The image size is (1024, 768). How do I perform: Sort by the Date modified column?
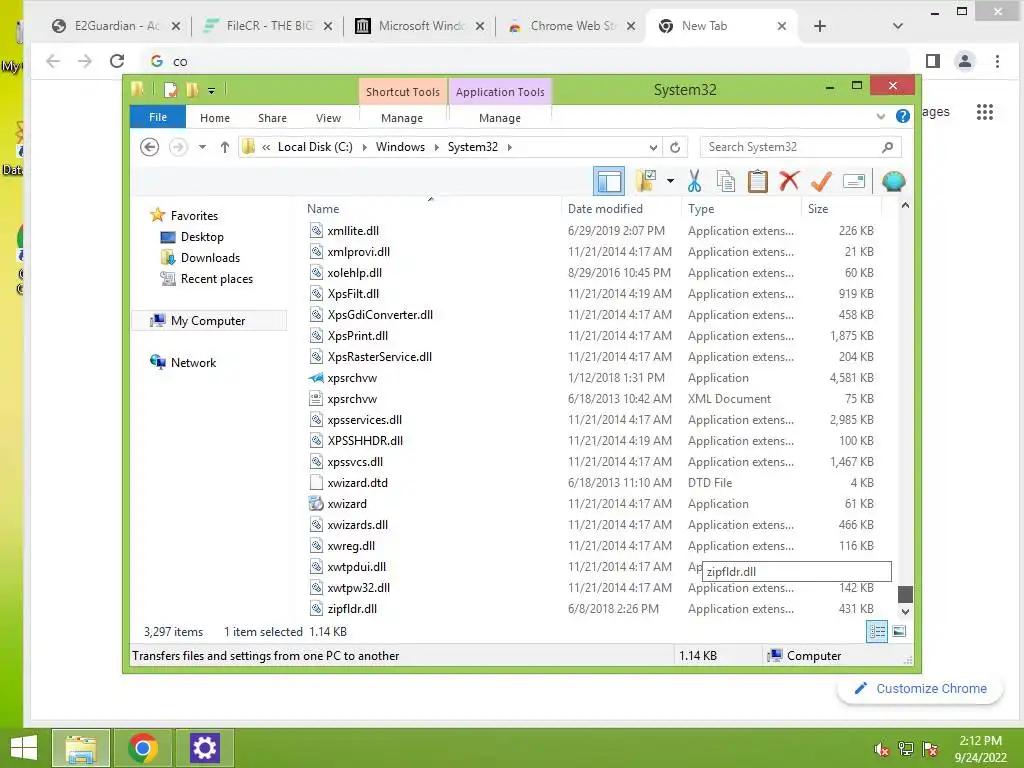[621, 208]
